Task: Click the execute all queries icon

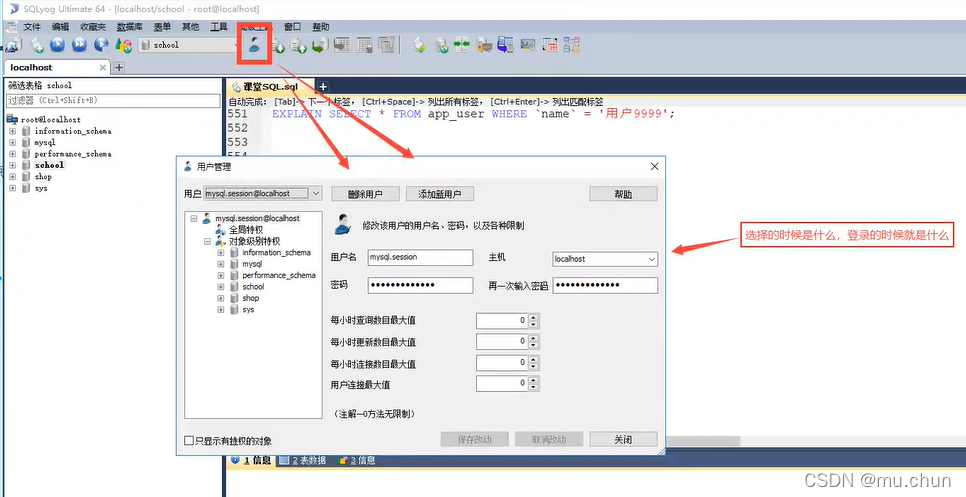Action: click(x=79, y=44)
